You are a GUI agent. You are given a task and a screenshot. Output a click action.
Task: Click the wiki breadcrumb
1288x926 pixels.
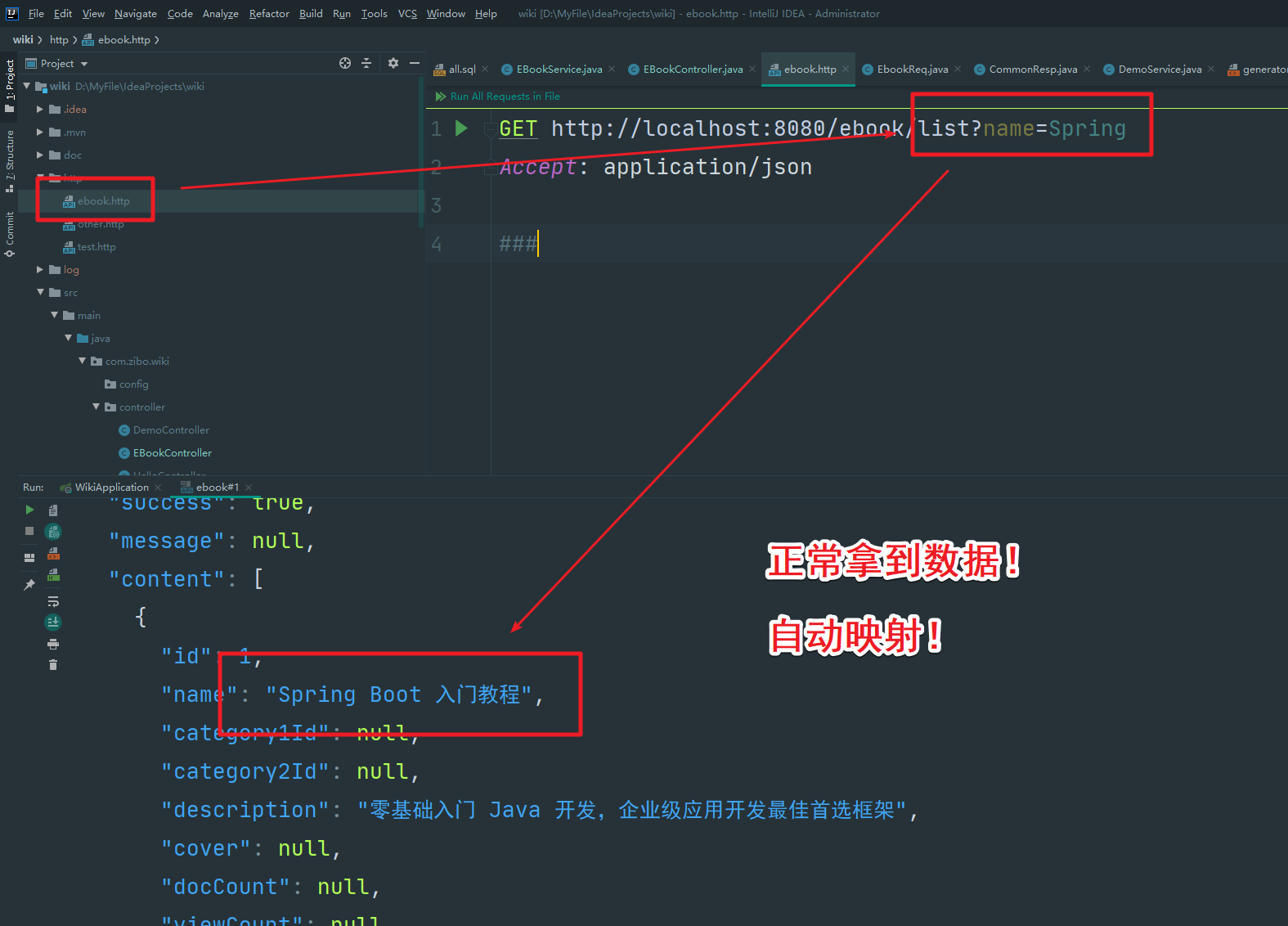pyautogui.click(x=23, y=39)
